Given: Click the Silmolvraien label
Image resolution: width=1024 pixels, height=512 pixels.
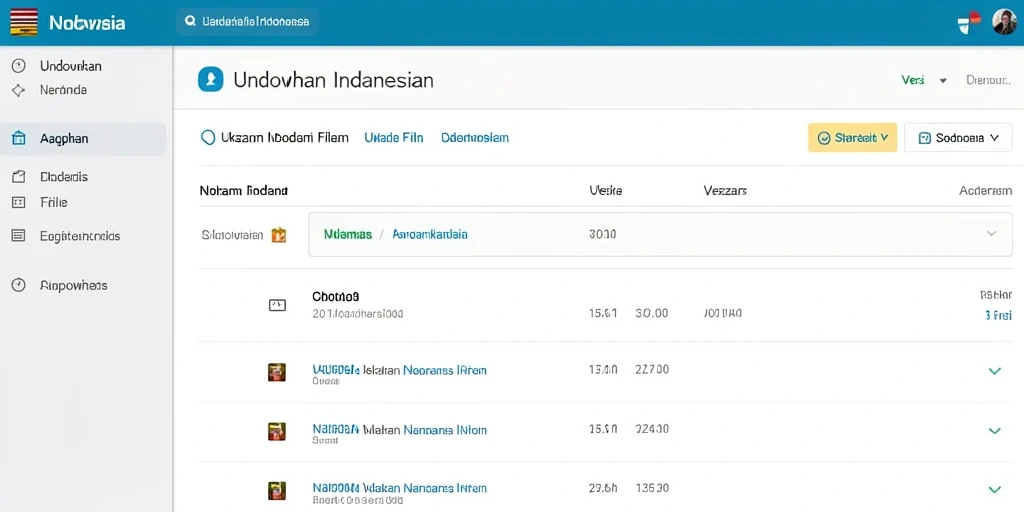Looking at the screenshot, I should (x=232, y=234).
